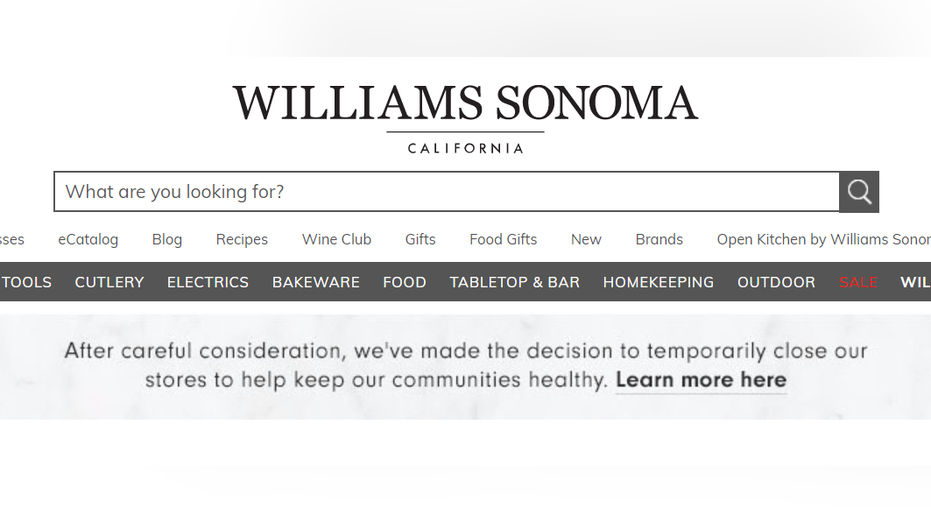The image size is (931, 523).
Task: Focus the 'What are you looking for?' search box
Action: click(446, 192)
